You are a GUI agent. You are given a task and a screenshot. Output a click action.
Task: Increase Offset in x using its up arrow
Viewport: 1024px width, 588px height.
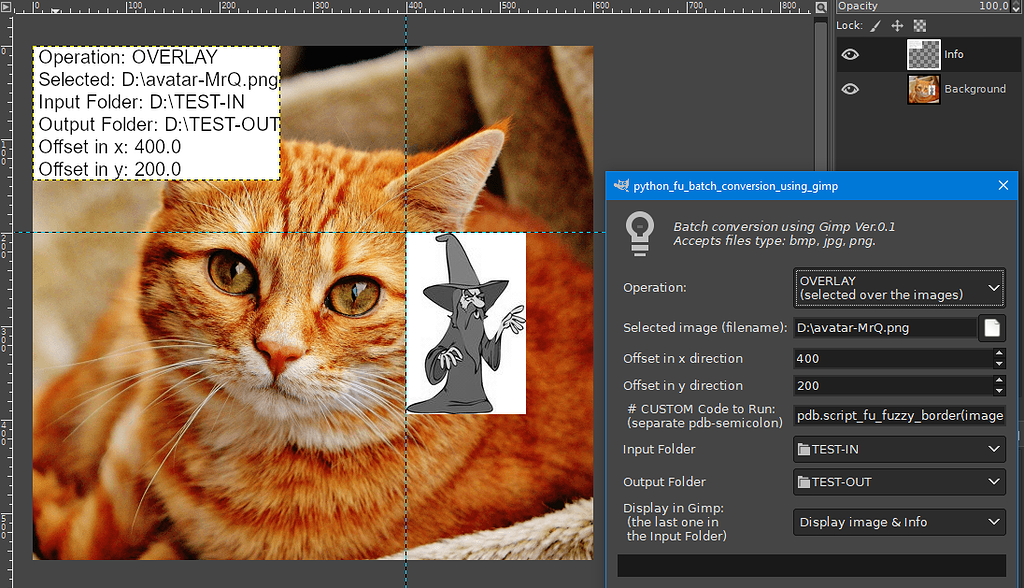(999, 354)
